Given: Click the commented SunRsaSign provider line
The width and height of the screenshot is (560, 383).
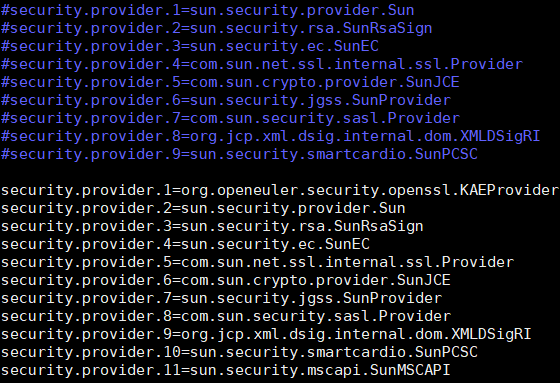Looking at the screenshot, I should pos(216,28).
